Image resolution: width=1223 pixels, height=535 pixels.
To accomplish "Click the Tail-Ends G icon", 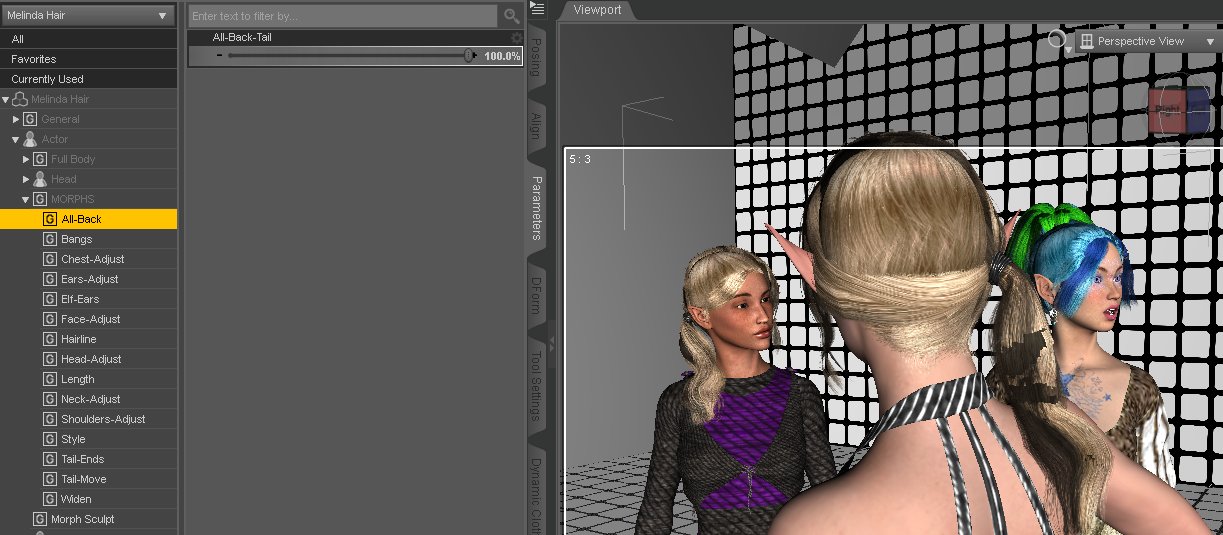I will pos(50,459).
